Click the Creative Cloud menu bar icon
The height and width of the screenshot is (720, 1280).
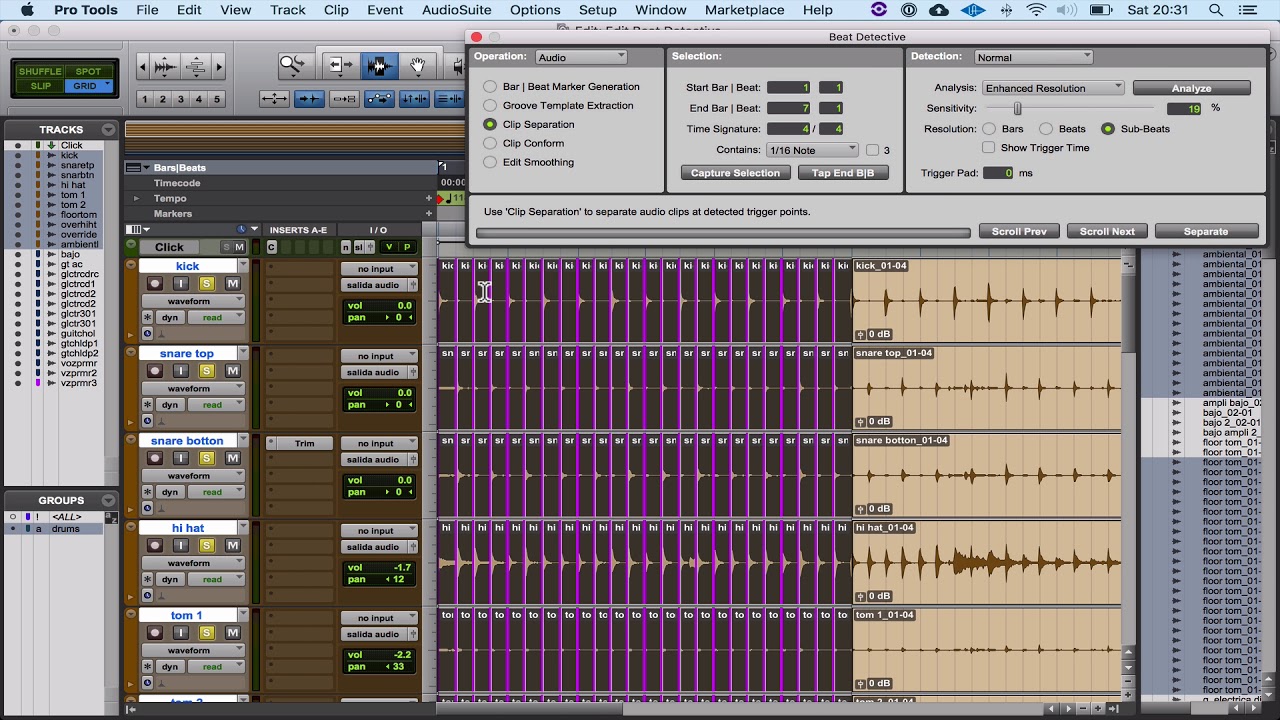tap(938, 10)
